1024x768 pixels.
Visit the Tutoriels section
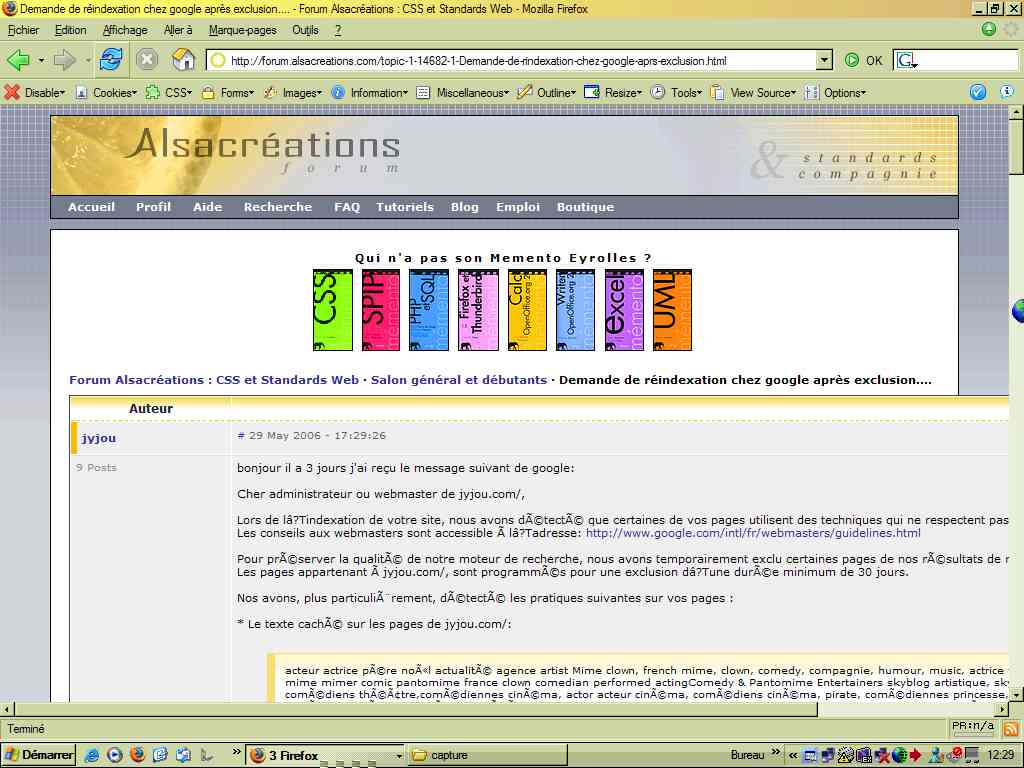click(405, 207)
